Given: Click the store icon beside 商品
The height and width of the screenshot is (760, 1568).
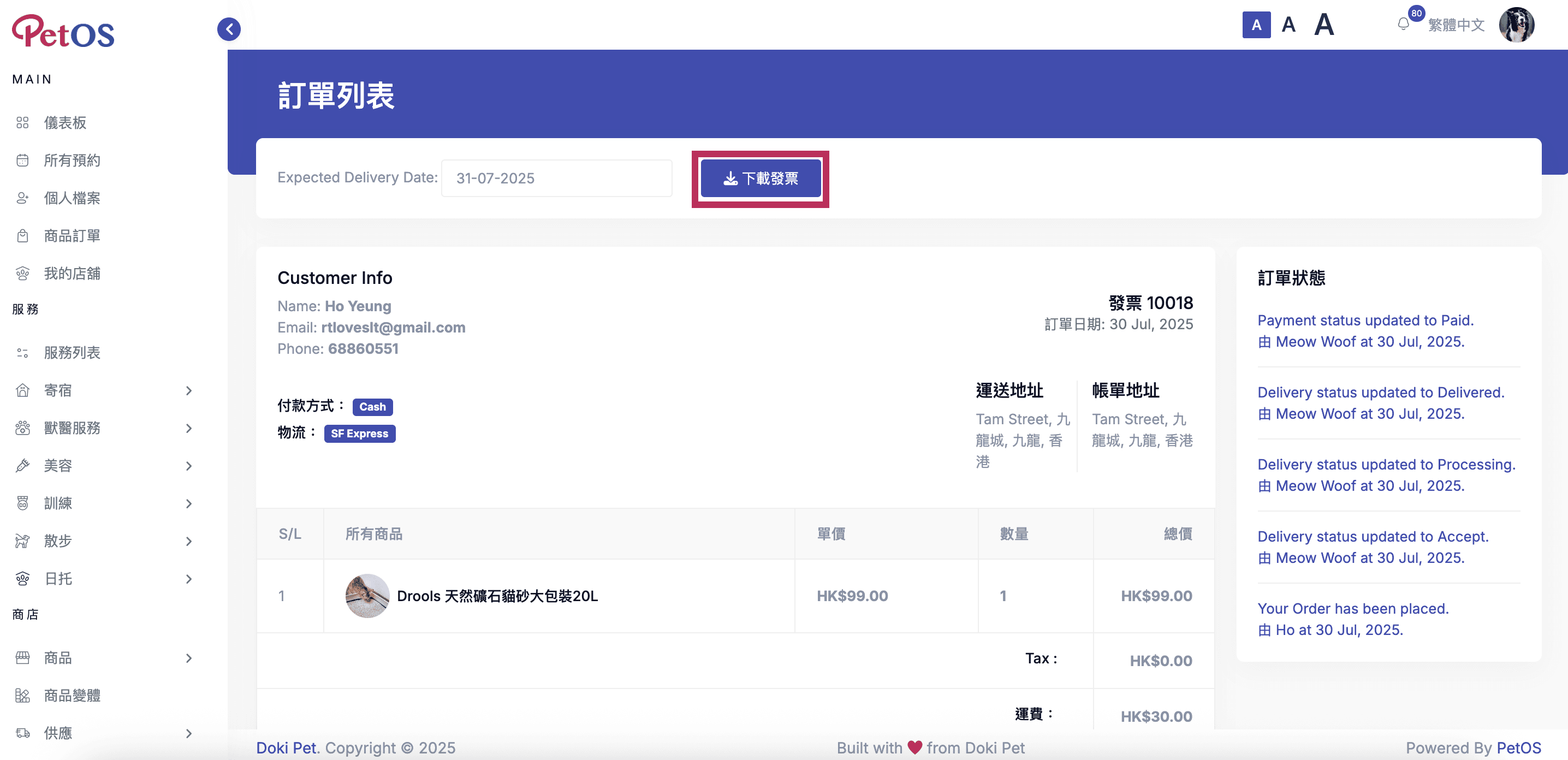Looking at the screenshot, I should pos(22,658).
